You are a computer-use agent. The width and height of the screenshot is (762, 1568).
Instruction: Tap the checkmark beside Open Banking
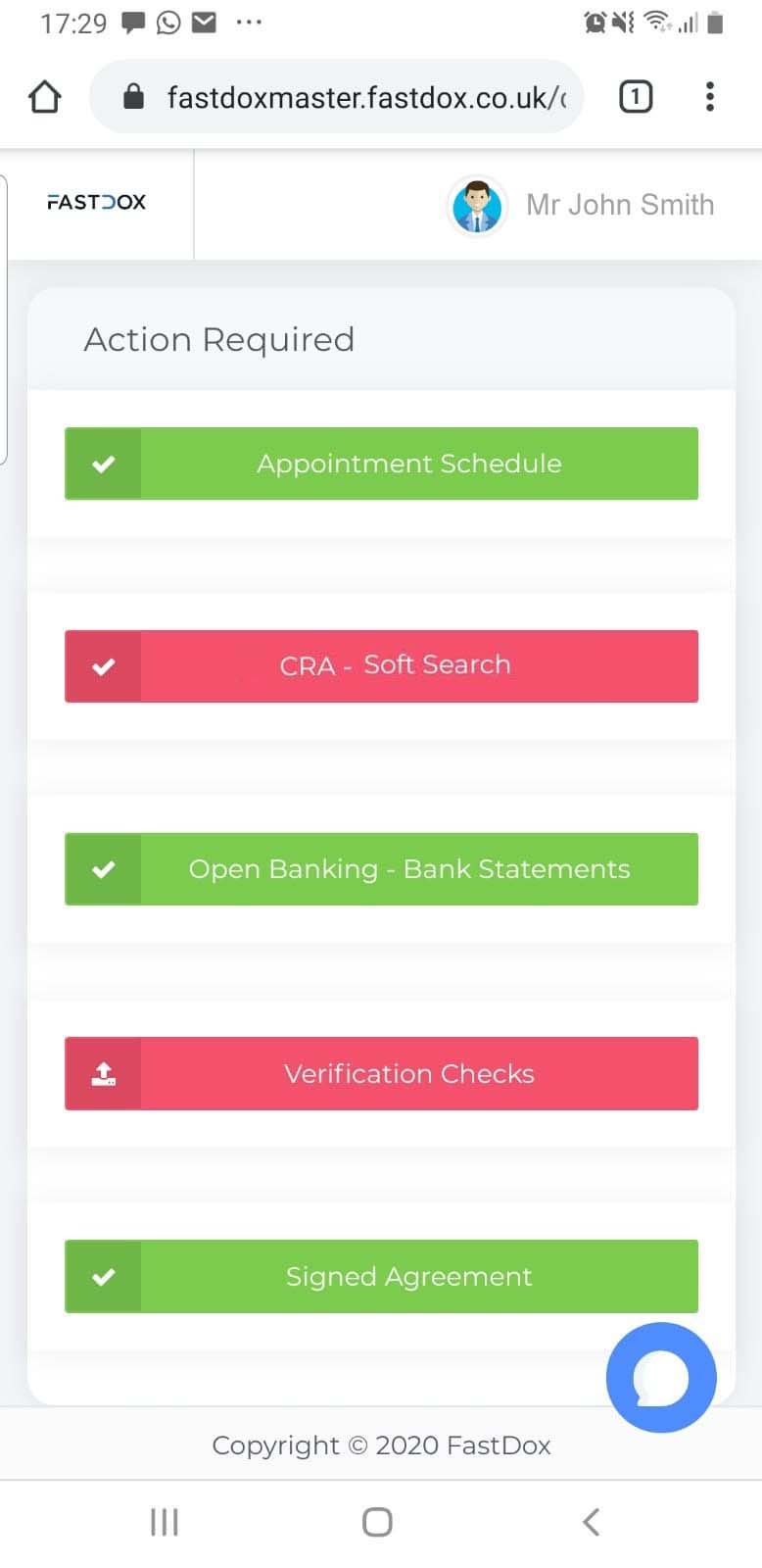(x=104, y=869)
